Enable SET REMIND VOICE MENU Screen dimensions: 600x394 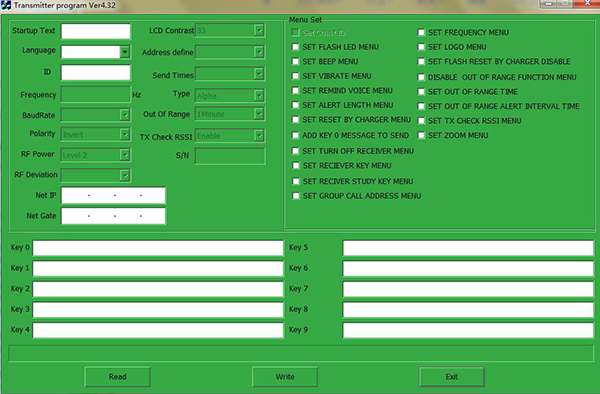tap(295, 91)
